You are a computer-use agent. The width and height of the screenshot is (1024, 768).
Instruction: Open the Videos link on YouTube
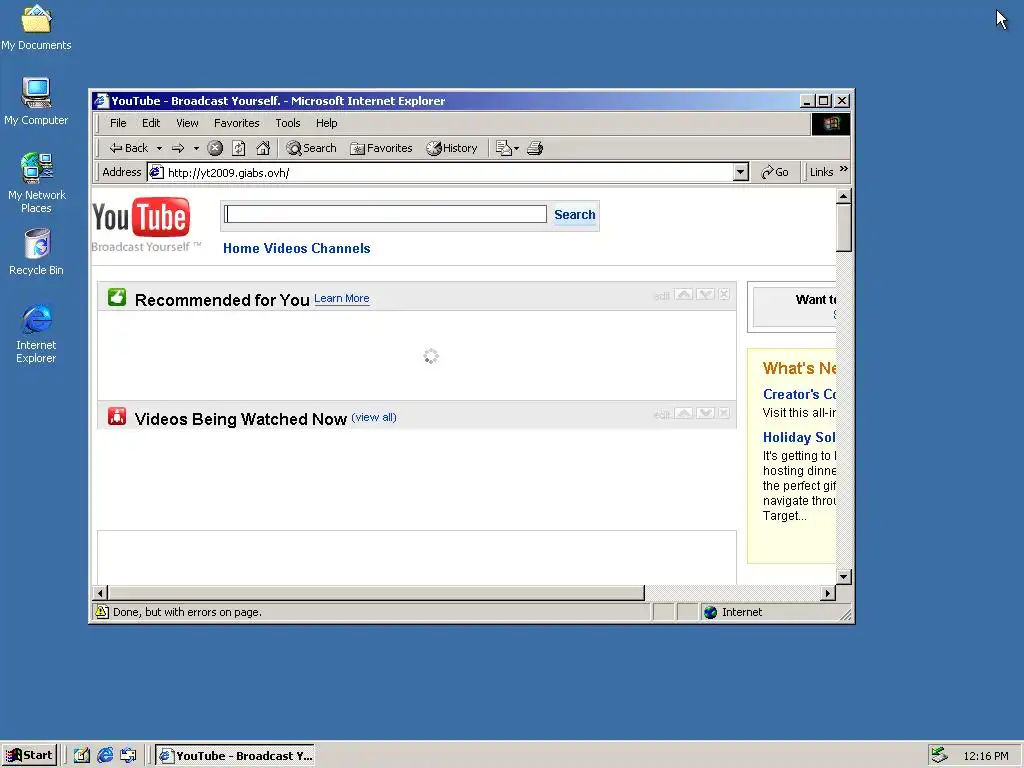[285, 248]
